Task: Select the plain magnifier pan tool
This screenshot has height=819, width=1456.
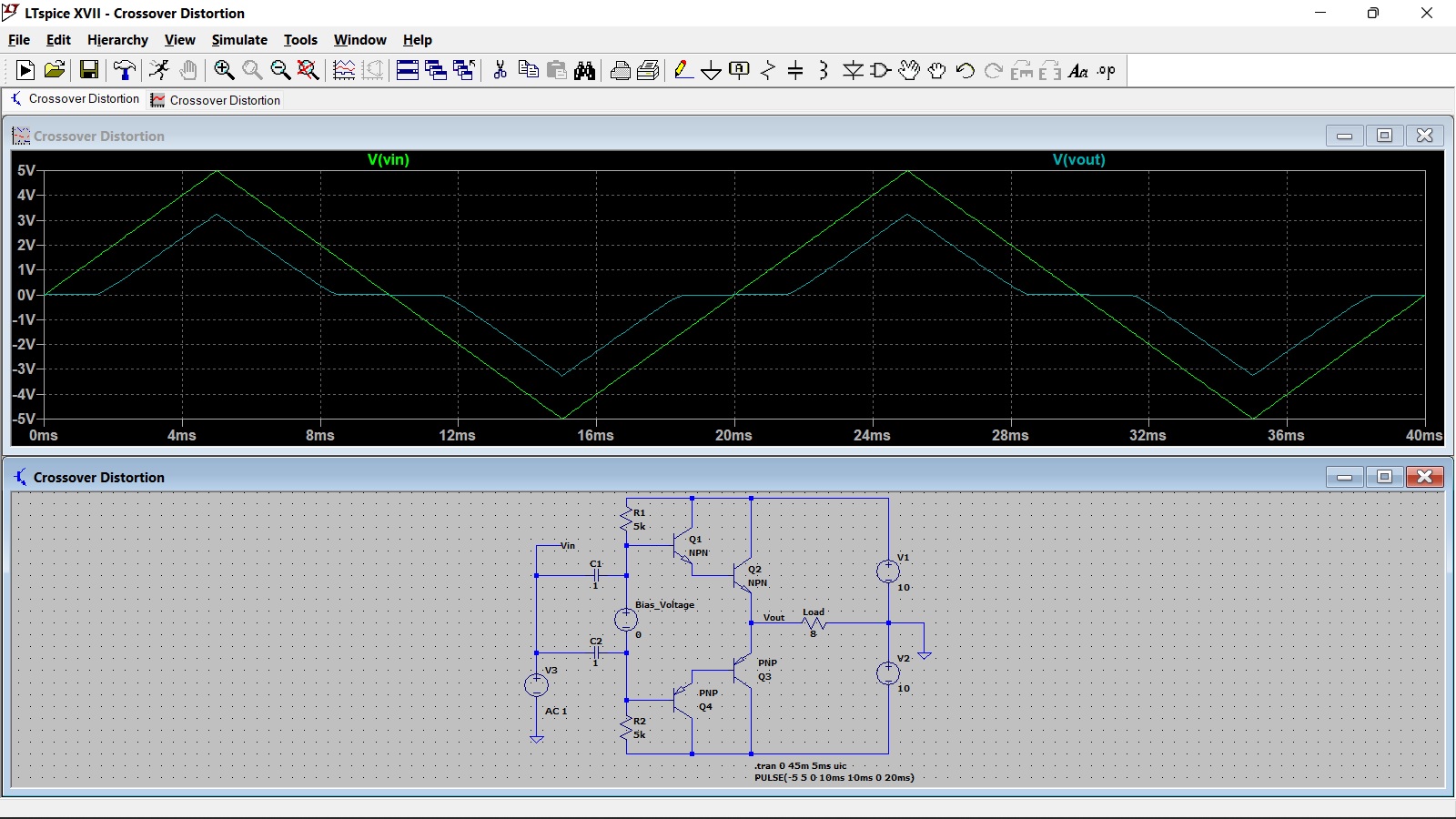Action: click(x=252, y=70)
